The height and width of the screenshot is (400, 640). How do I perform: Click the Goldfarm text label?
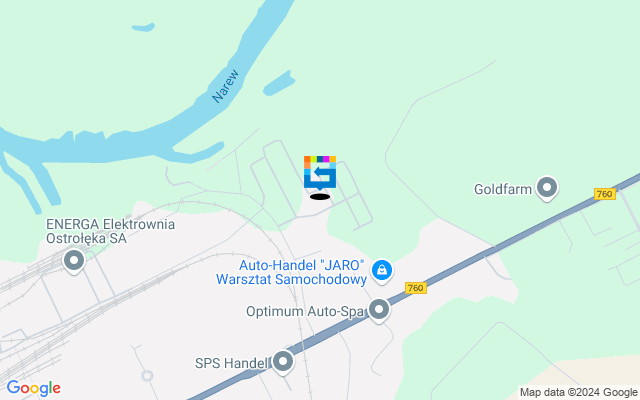pyautogui.click(x=503, y=189)
